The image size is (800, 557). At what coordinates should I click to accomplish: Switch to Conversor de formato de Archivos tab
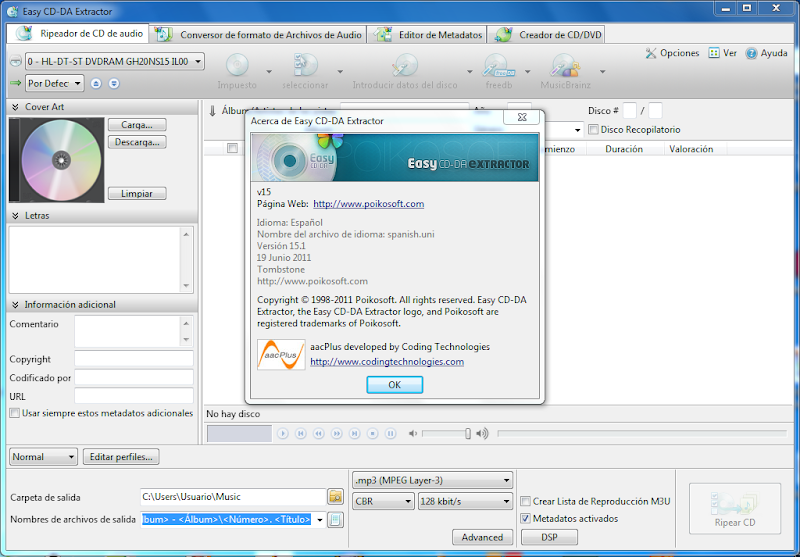(x=258, y=35)
